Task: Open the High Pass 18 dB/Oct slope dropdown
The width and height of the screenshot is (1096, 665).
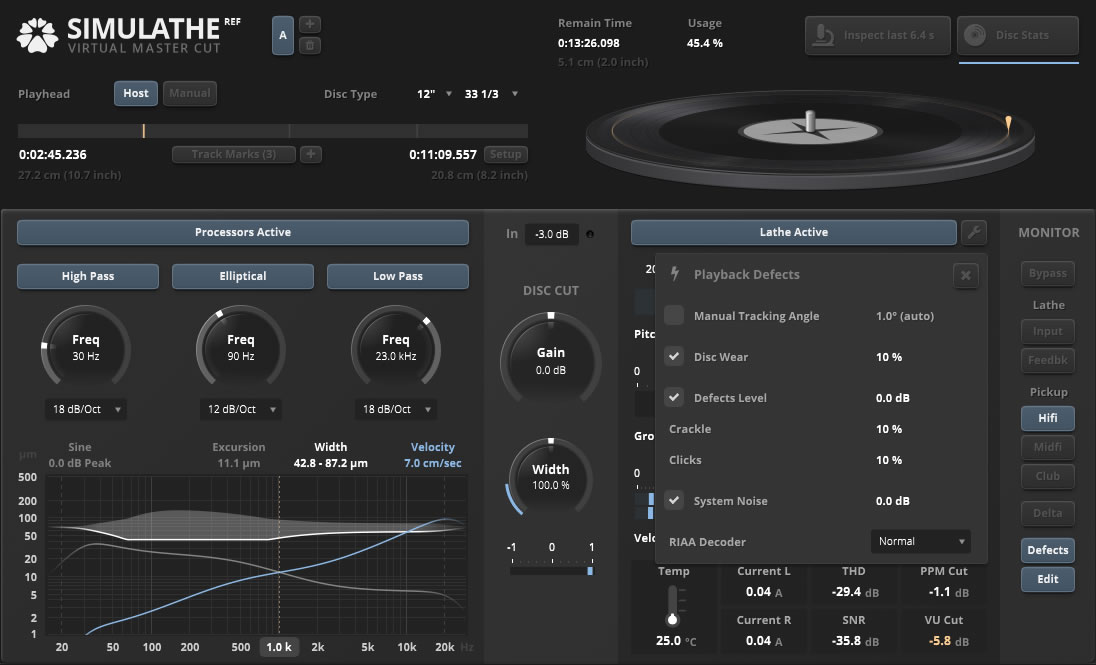Action: 85,409
